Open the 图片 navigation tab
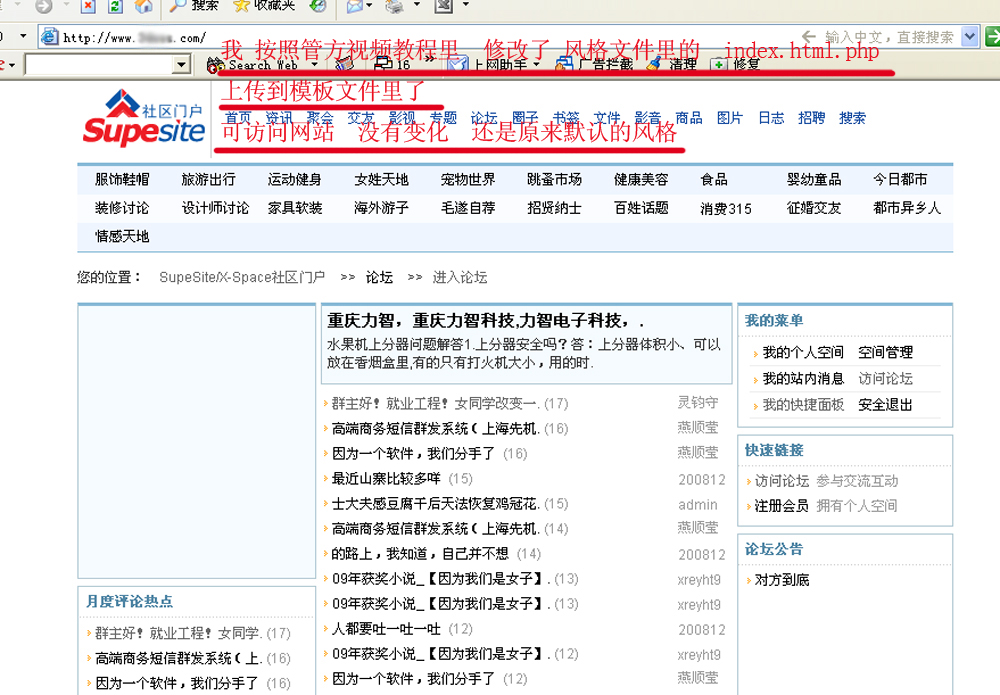The image size is (1000, 695). coord(730,118)
